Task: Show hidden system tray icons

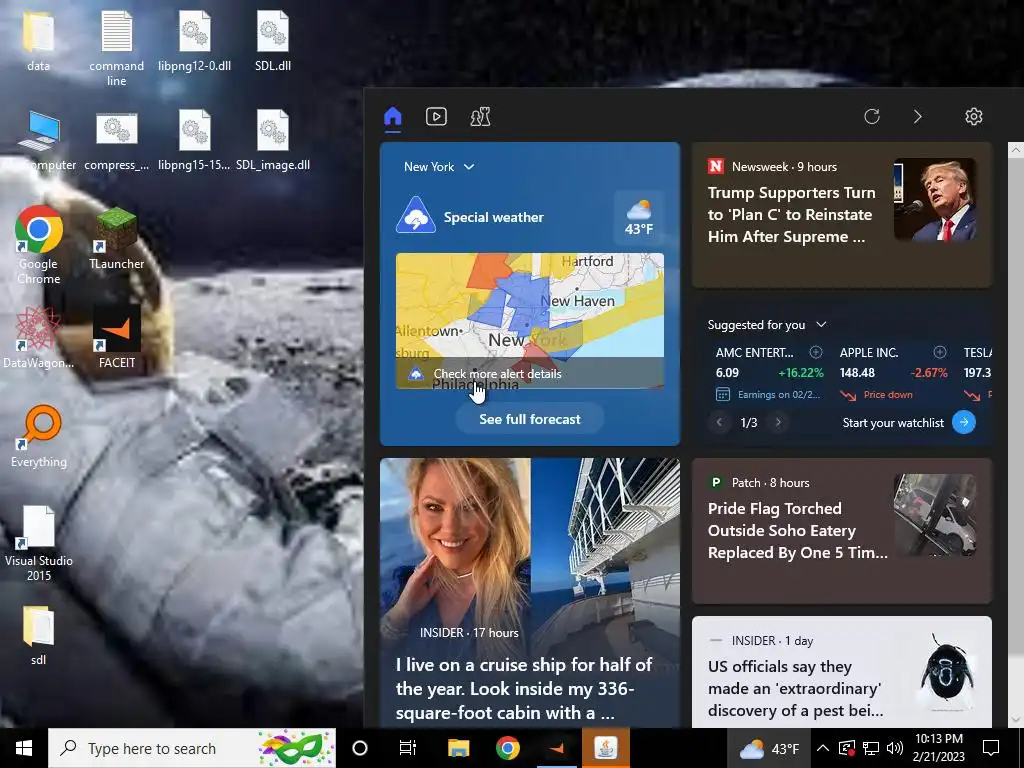Action: click(x=823, y=748)
